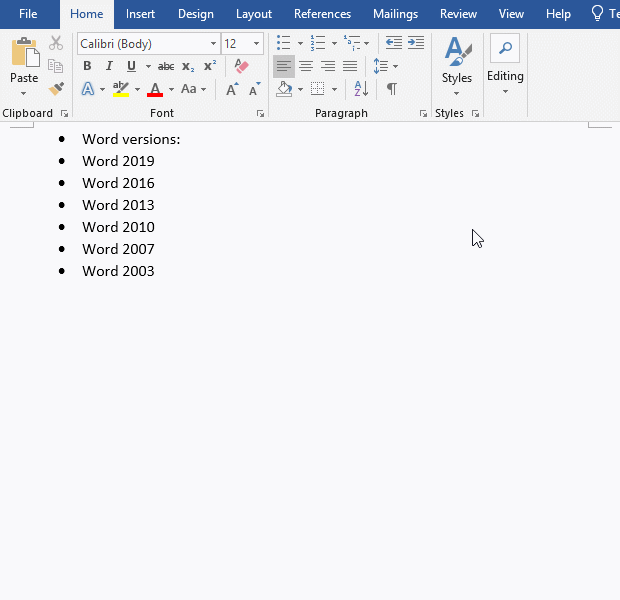This screenshot has width=620, height=600.
Task: Click the Sort A-Z icon
Action: pyautogui.click(x=361, y=89)
